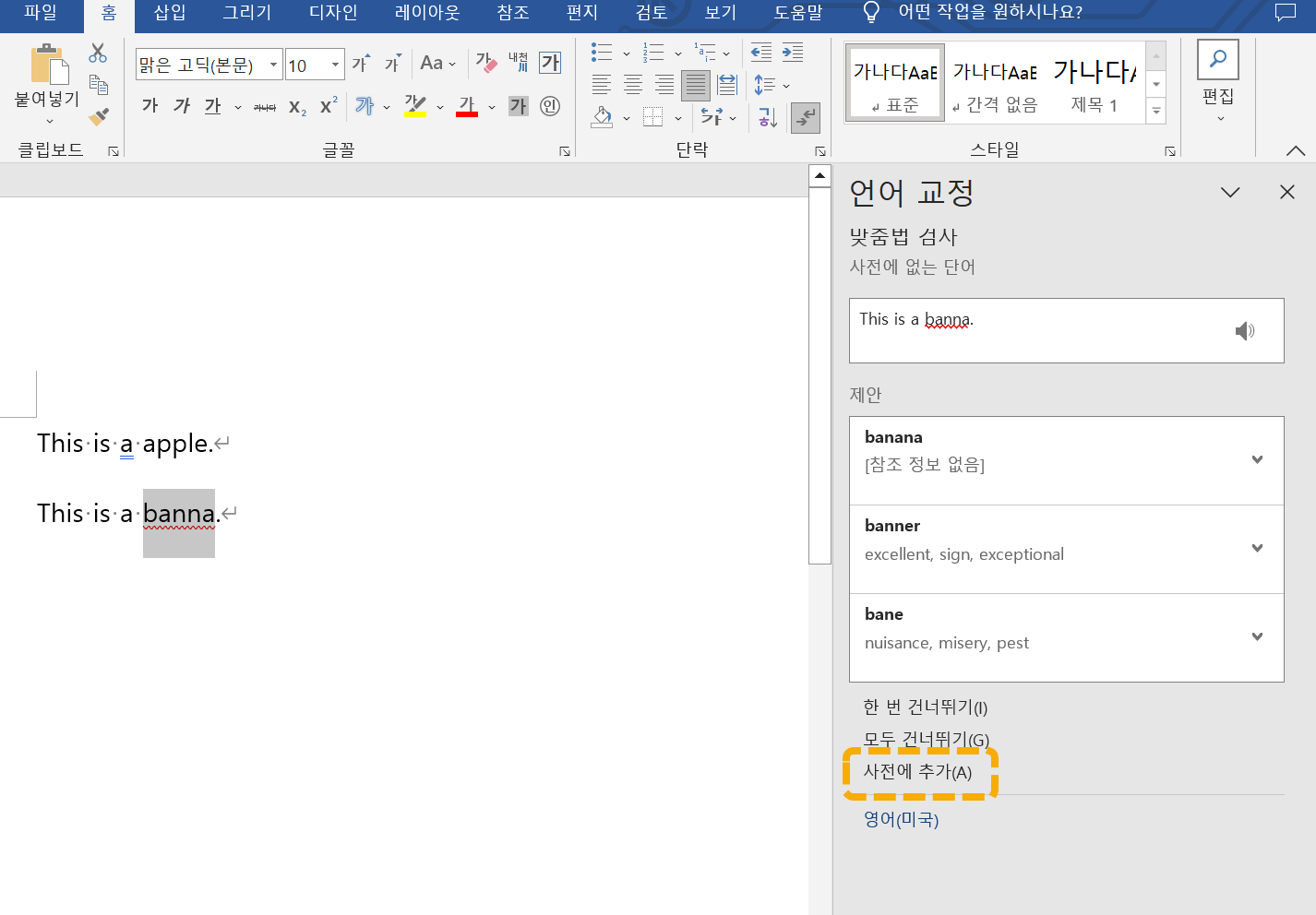The height and width of the screenshot is (915, 1316).
Task: Click 사전에 추가(A) to add word
Action: tap(917, 773)
